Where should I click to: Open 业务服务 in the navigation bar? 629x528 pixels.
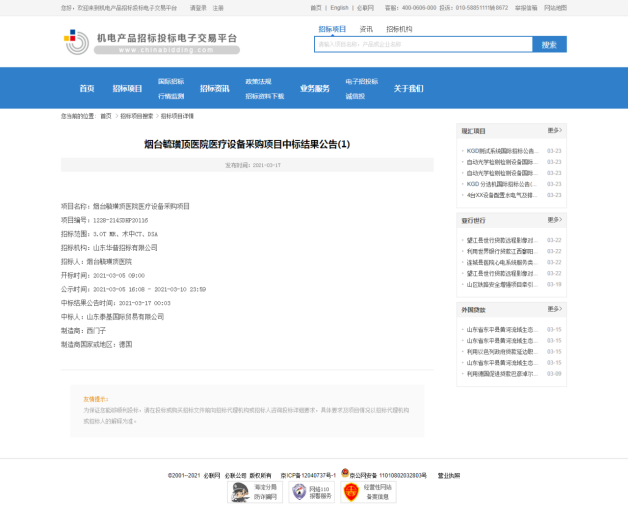click(314, 88)
